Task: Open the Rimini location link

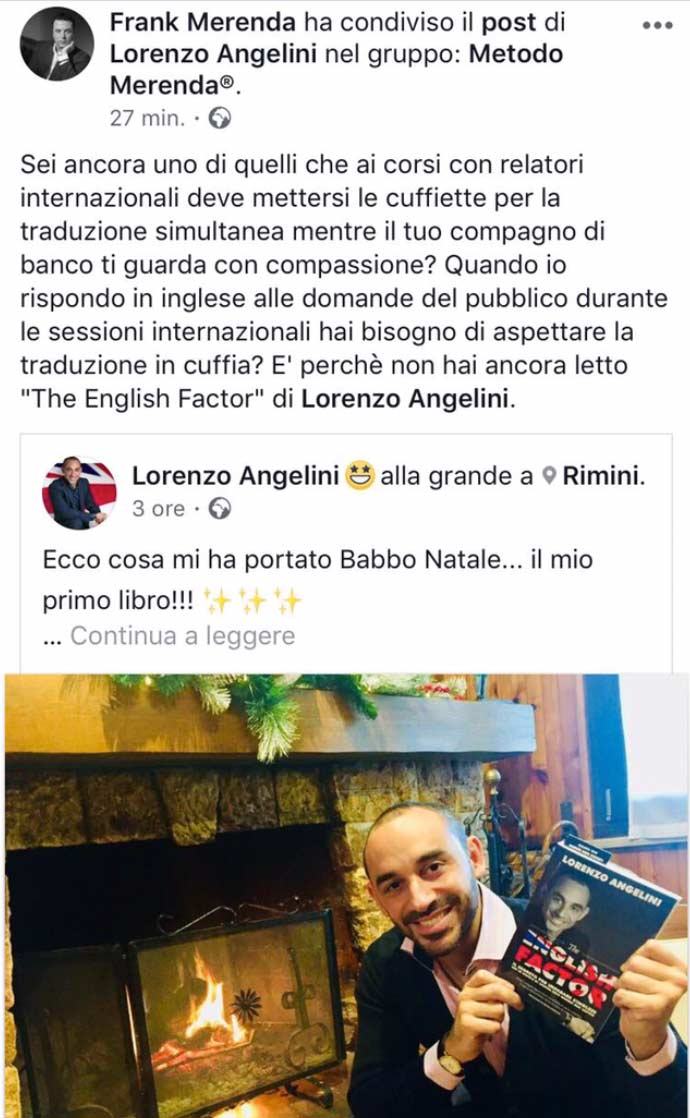Action: click(603, 476)
